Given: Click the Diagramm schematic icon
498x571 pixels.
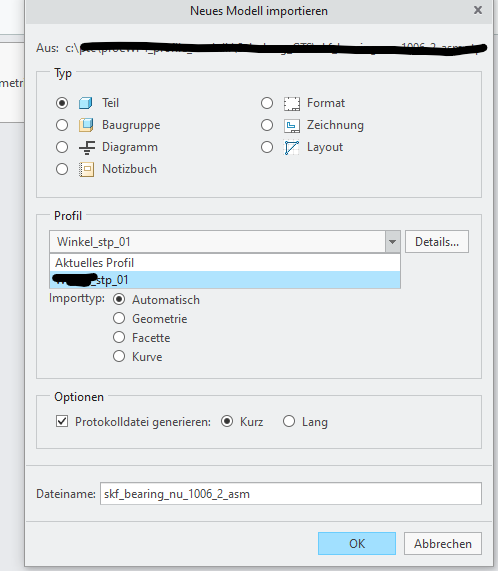Looking at the screenshot, I should (87, 147).
